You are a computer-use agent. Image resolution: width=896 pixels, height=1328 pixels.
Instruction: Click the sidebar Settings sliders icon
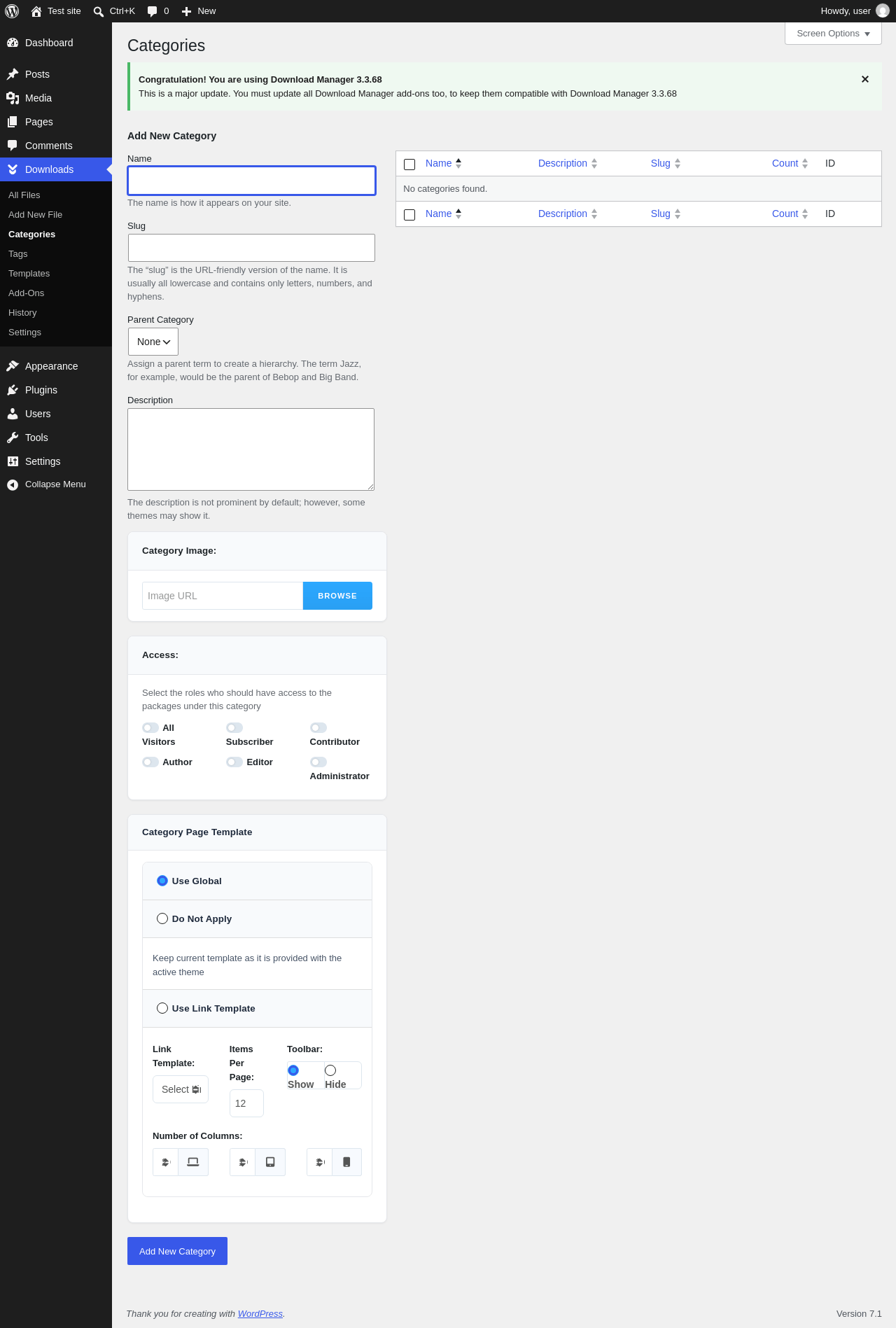[13, 461]
